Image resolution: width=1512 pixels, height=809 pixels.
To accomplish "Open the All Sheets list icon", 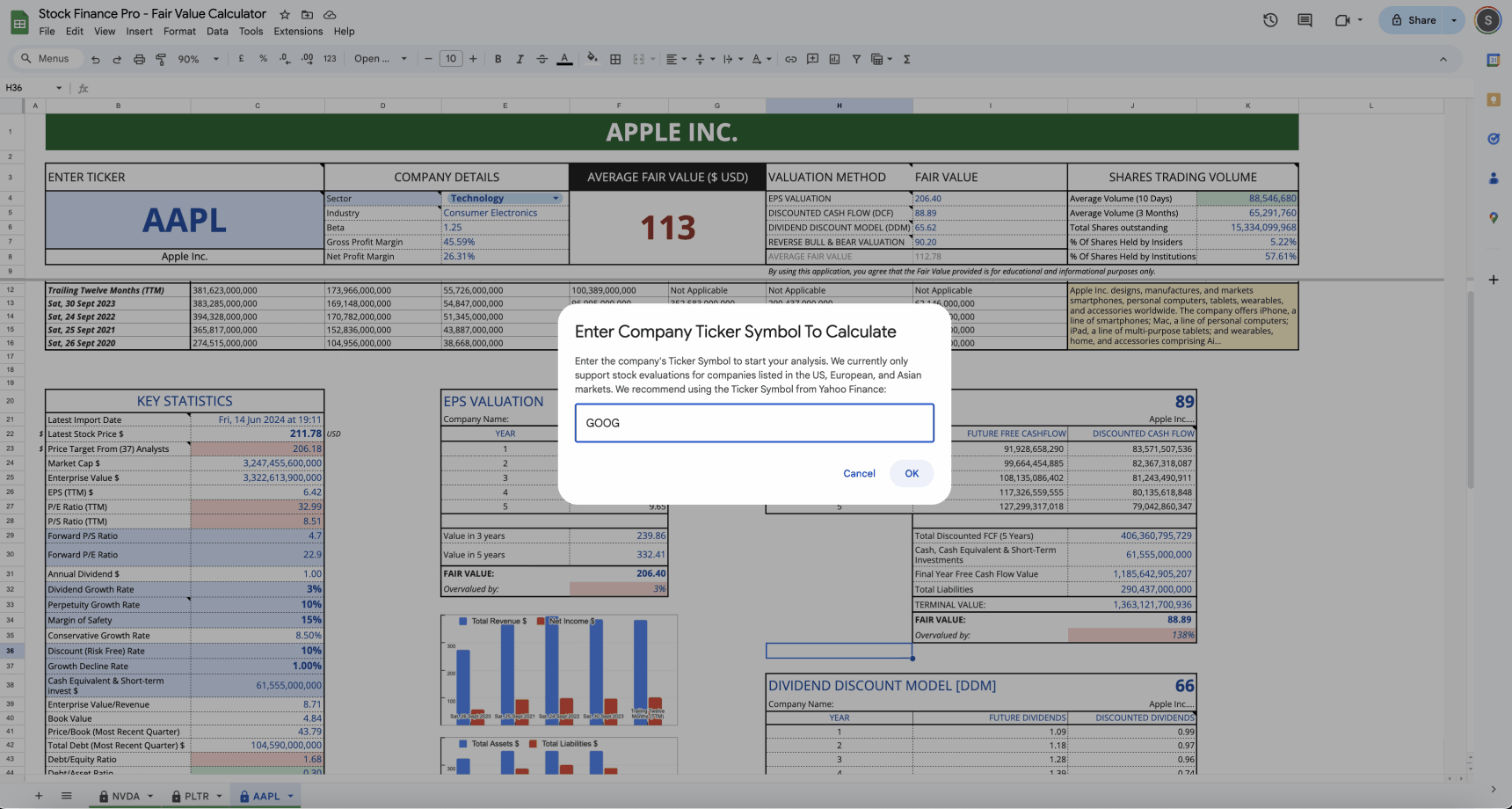I will pos(66,796).
